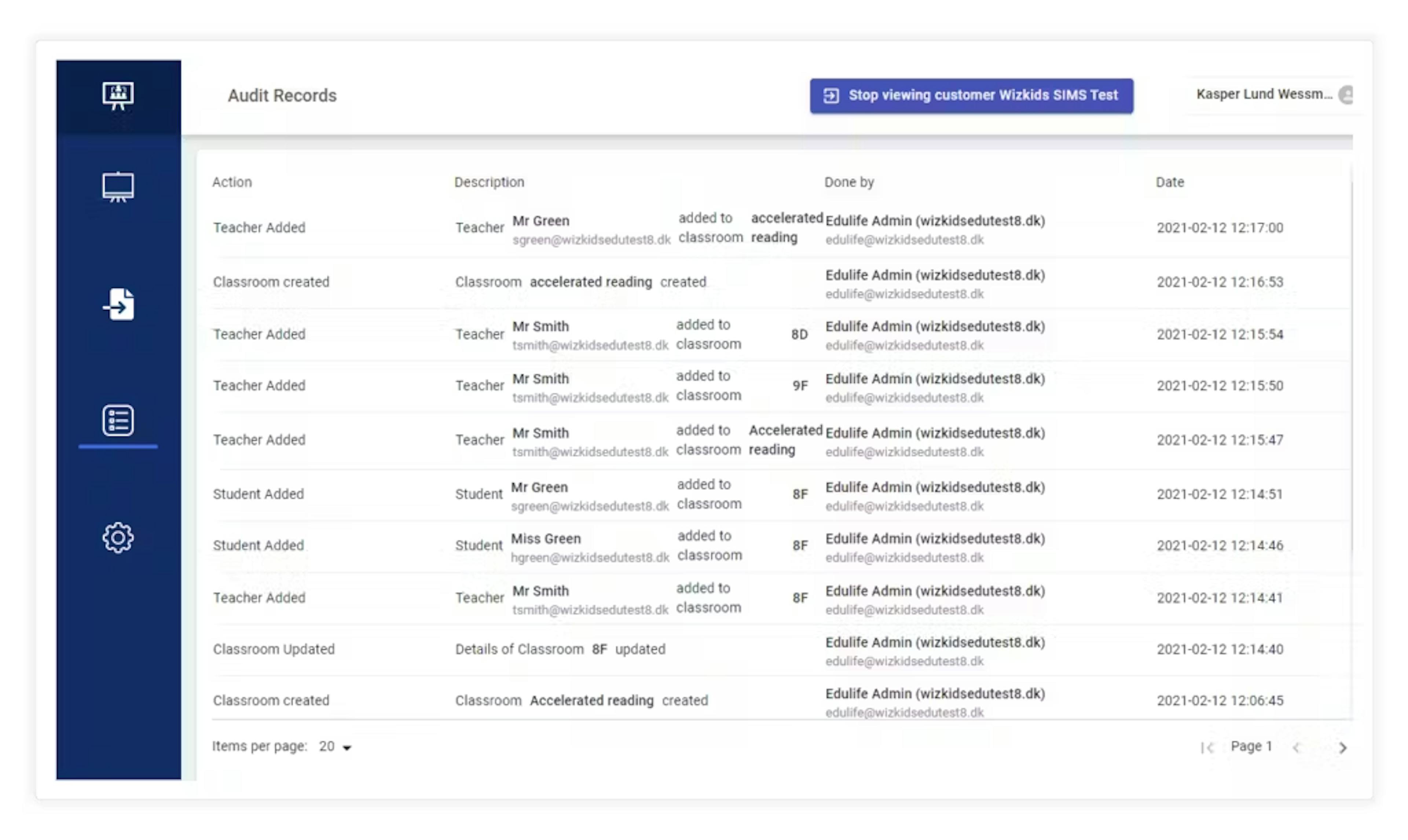Select the Classroom Updated action cell
Screen dimensions: 1408x840
[274, 649]
